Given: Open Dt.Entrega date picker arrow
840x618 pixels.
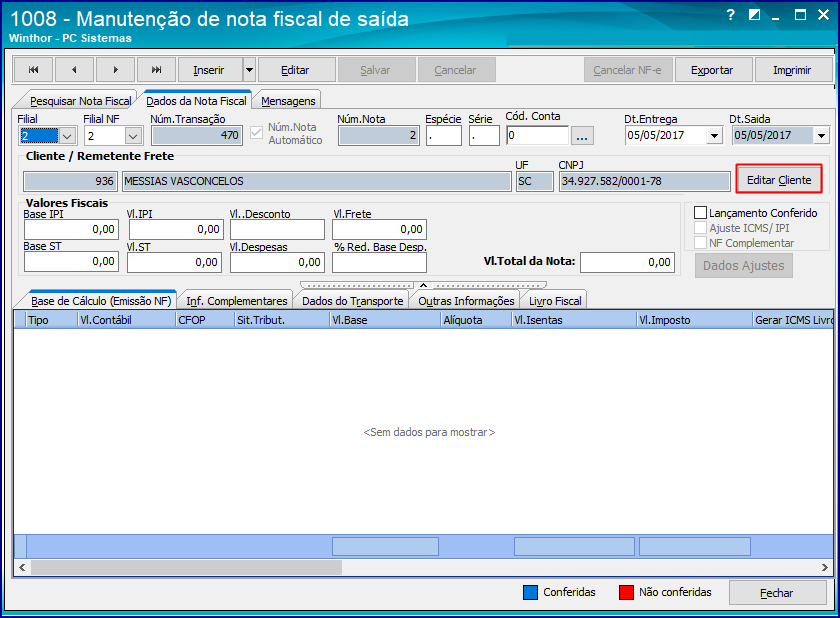Looking at the screenshot, I should tap(714, 136).
